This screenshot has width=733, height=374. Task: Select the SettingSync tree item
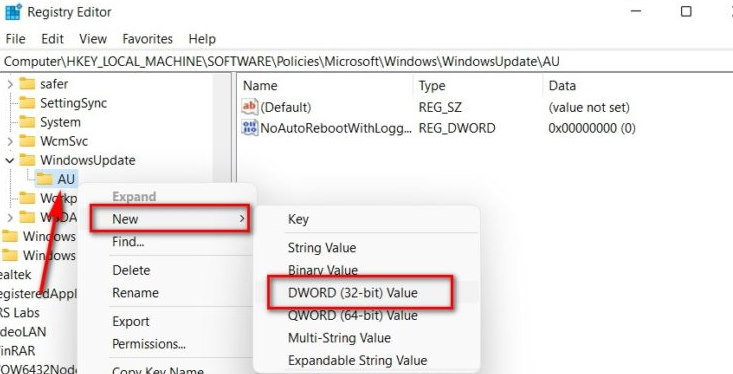point(73,103)
